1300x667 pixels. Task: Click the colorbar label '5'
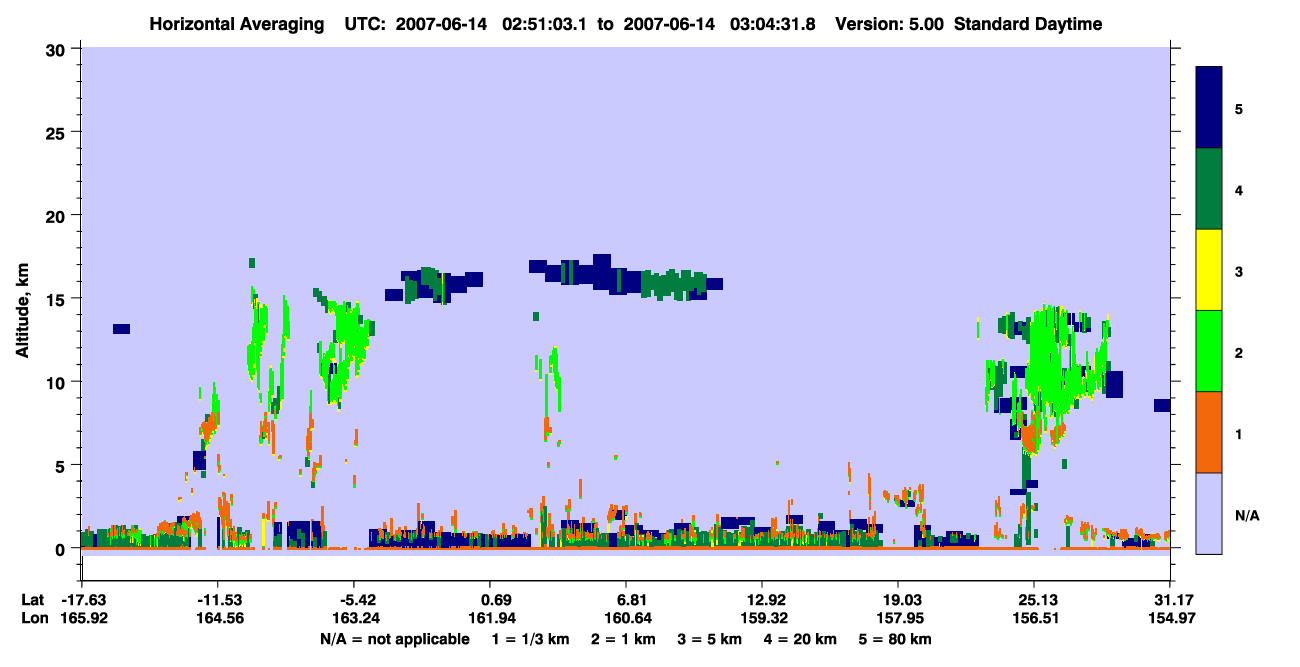(x=1239, y=108)
